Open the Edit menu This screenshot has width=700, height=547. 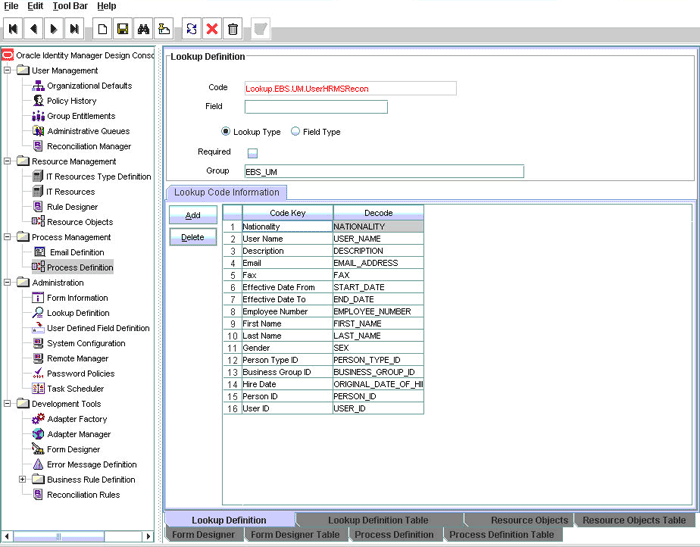click(35, 6)
